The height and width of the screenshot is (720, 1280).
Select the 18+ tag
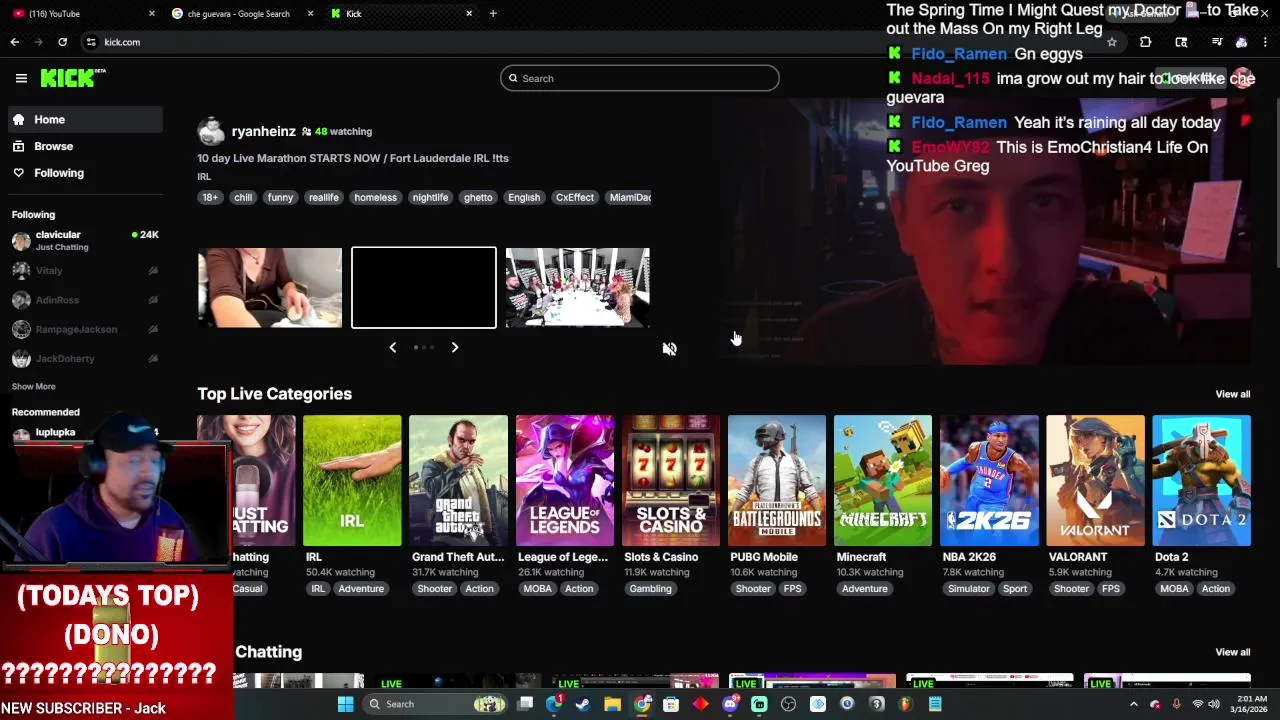(x=210, y=197)
